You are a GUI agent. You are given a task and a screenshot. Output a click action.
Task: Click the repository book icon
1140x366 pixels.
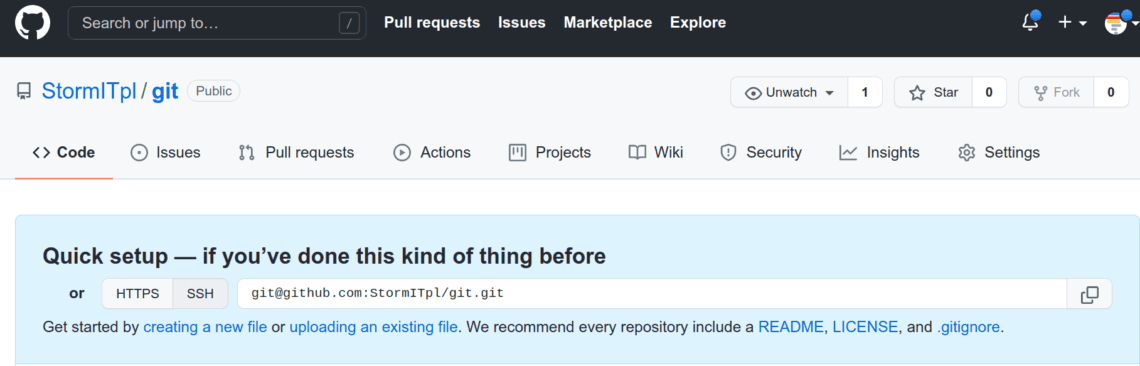(x=24, y=92)
